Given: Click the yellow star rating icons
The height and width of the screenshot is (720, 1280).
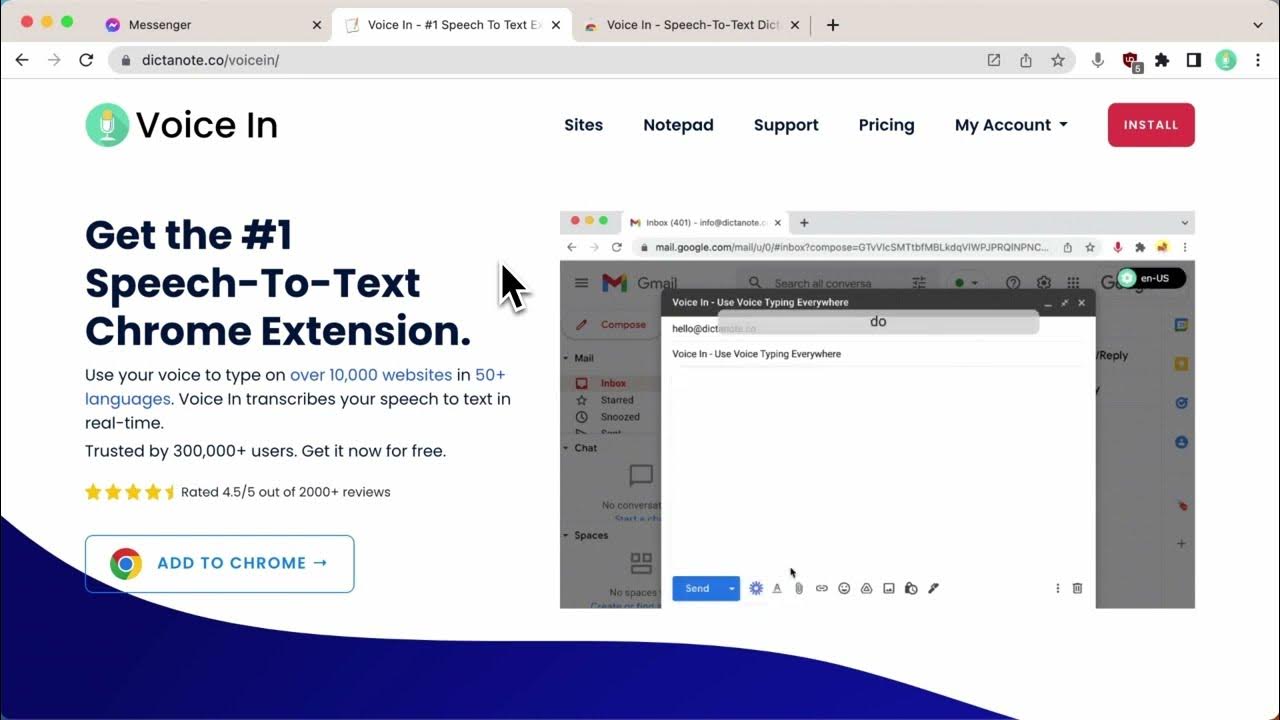Looking at the screenshot, I should tap(130, 492).
